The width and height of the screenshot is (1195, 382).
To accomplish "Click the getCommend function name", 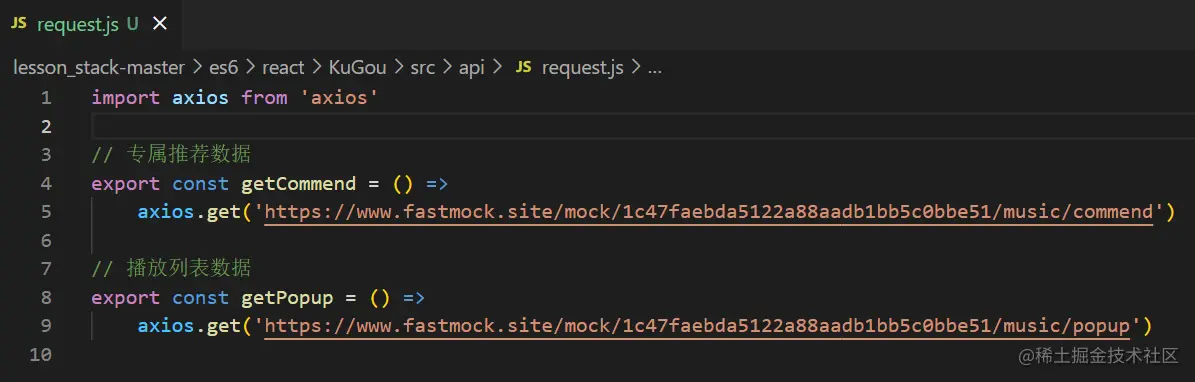I will click(298, 184).
